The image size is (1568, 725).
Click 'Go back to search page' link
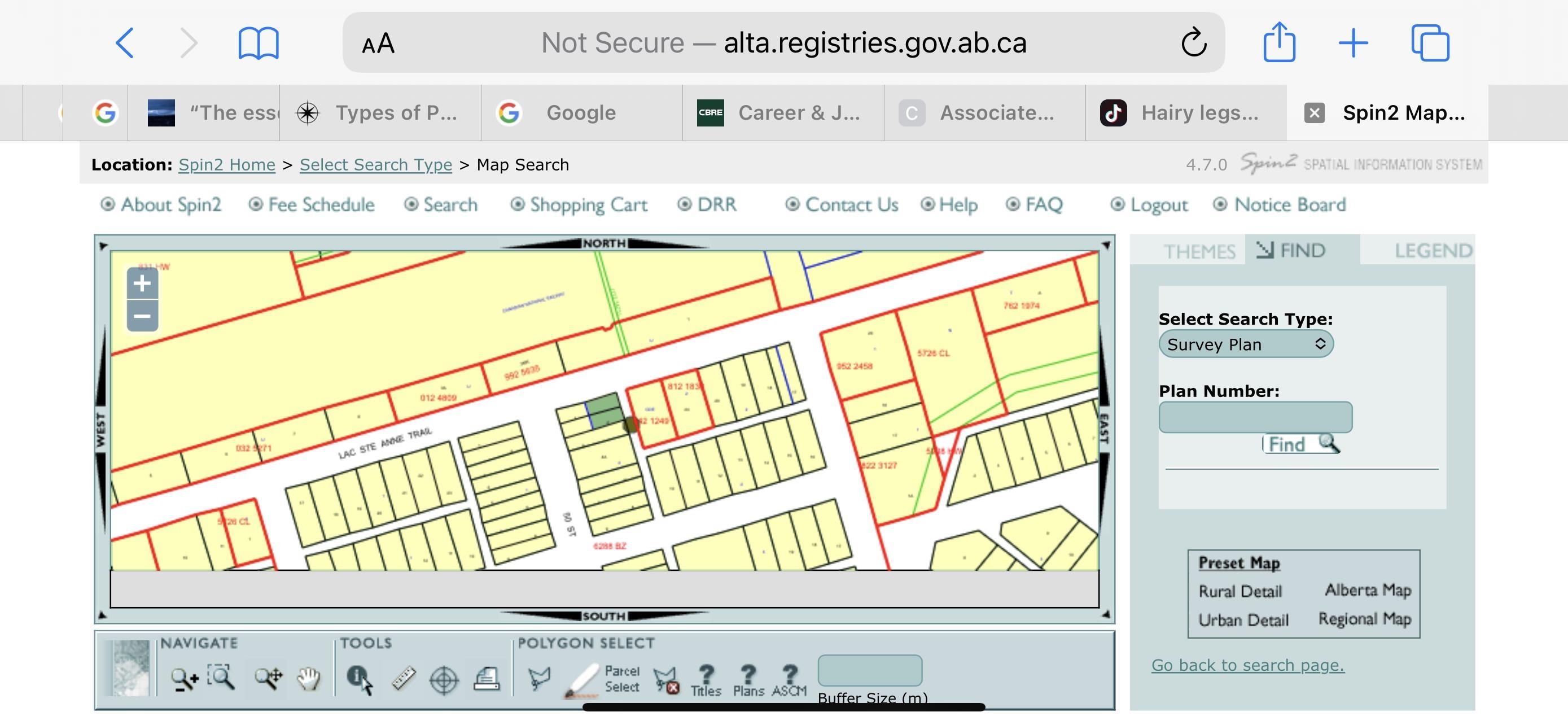(1247, 665)
